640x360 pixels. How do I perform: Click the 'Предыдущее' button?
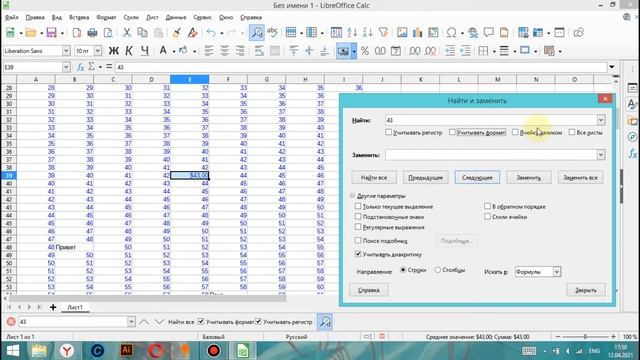tap(426, 177)
